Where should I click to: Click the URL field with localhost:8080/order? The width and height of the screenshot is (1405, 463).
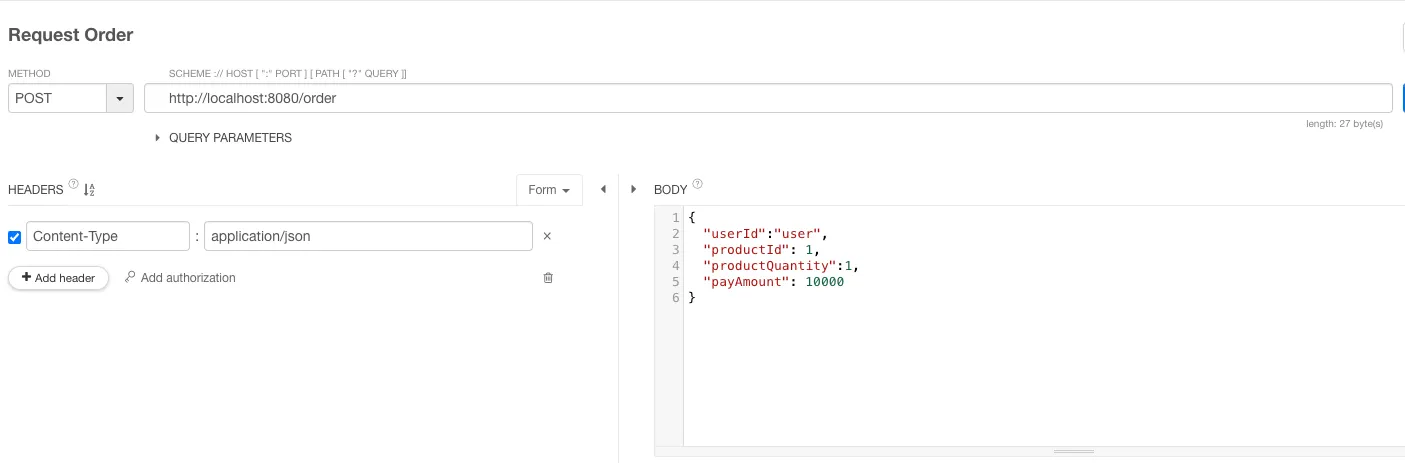tap(768, 98)
